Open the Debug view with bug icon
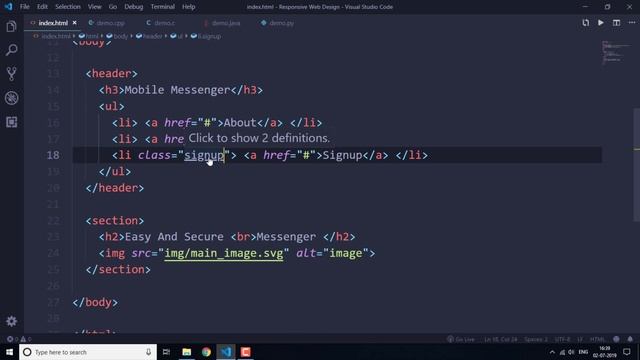Screen dimensions: 640x360 11,98
